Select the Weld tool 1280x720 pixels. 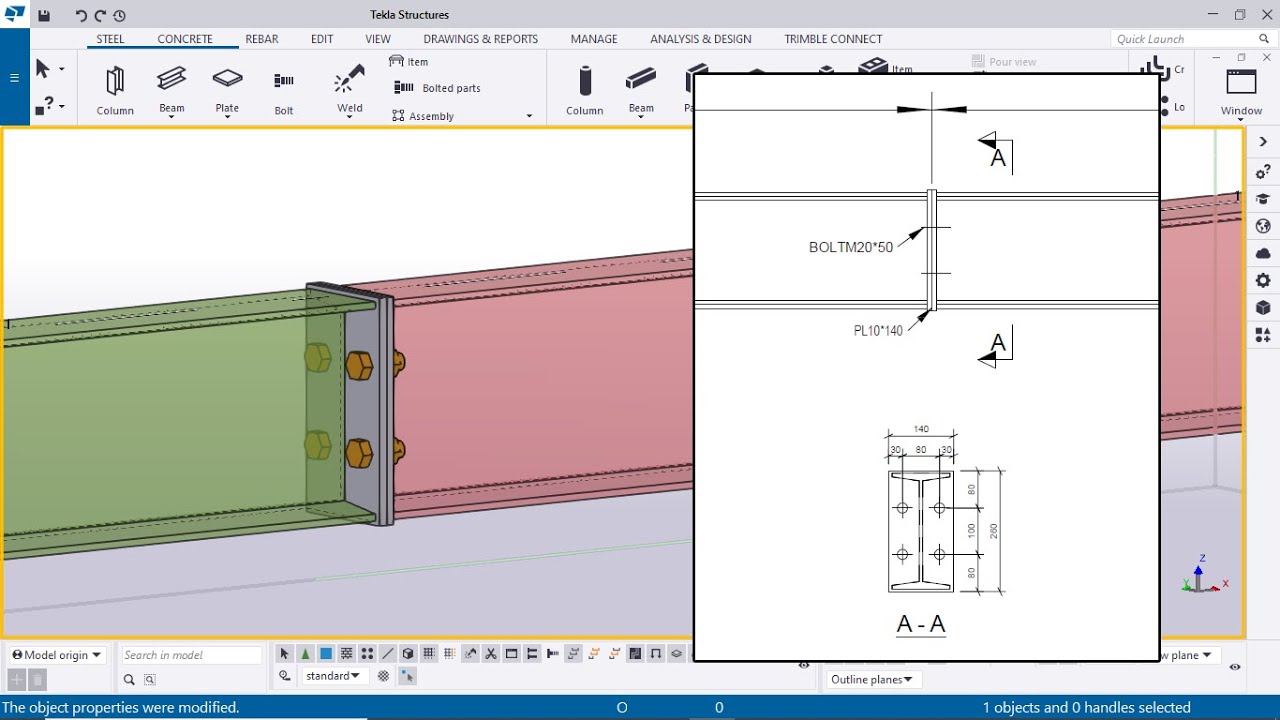click(350, 88)
